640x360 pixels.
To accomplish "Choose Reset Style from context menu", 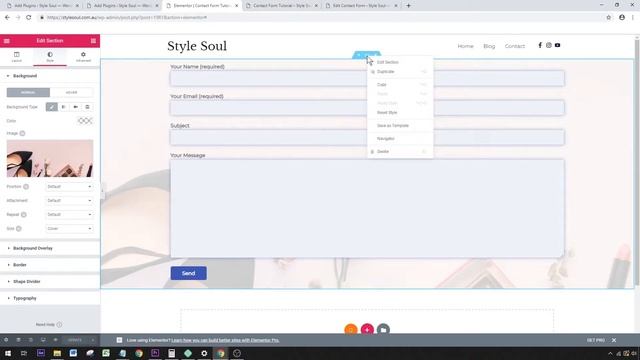I will (400, 112).
